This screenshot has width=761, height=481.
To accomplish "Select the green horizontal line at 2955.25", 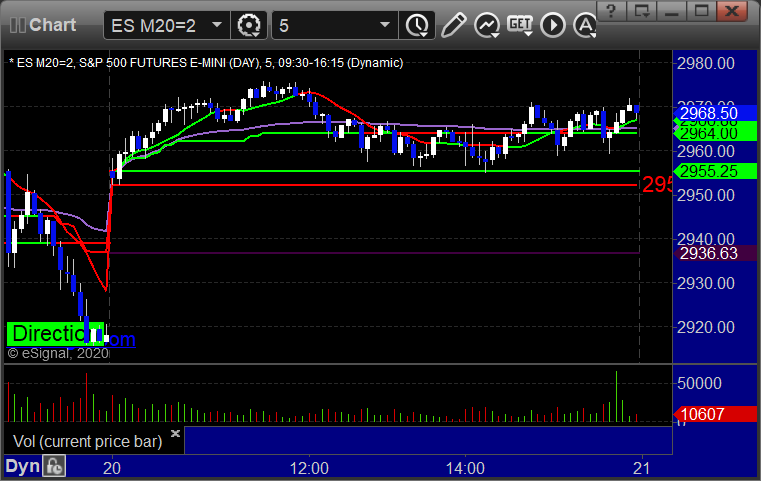I will pyautogui.click(x=379, y=171).
